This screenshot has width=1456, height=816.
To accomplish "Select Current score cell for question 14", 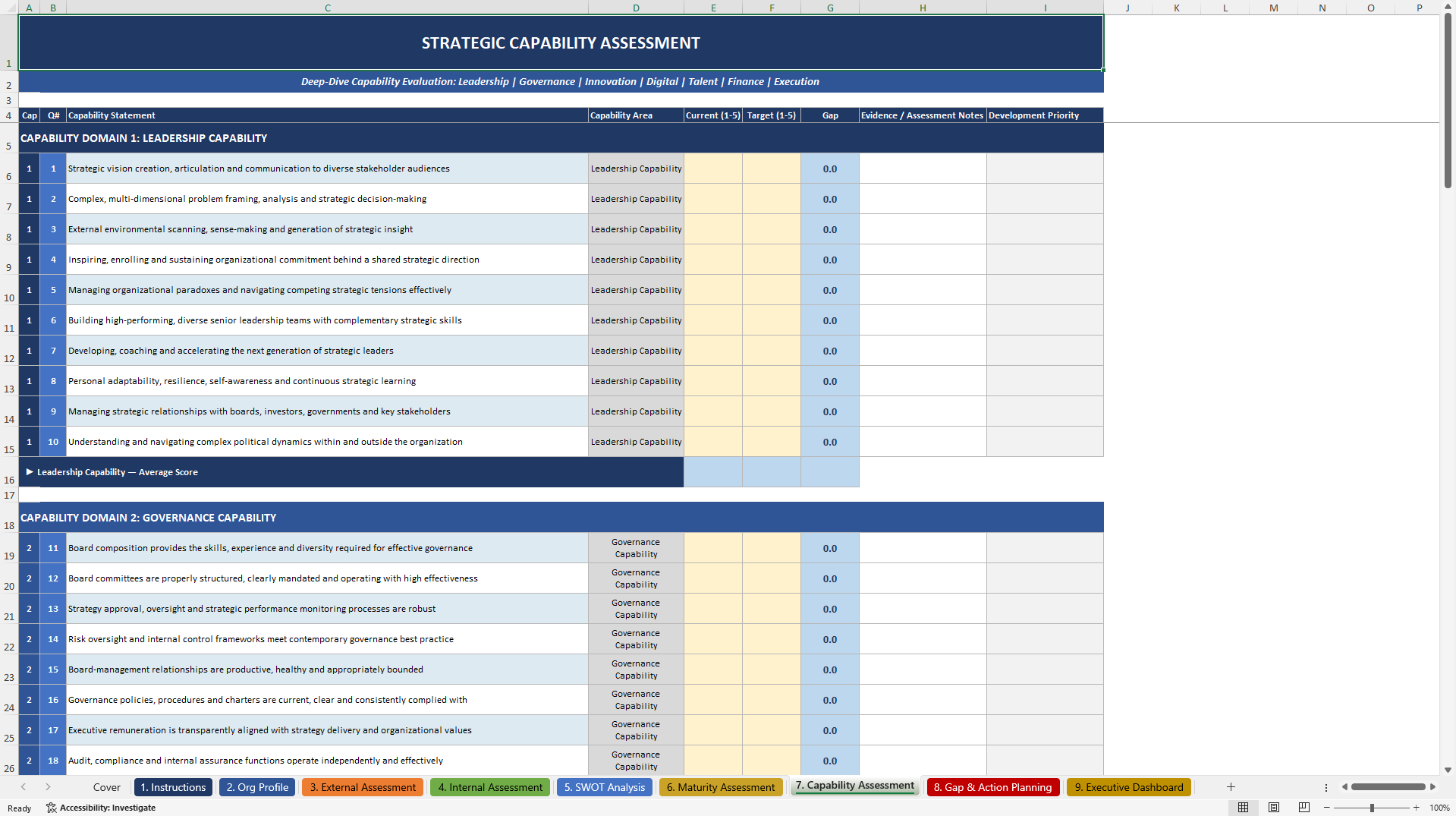I will pyautogui.click(x=712, y=639).
